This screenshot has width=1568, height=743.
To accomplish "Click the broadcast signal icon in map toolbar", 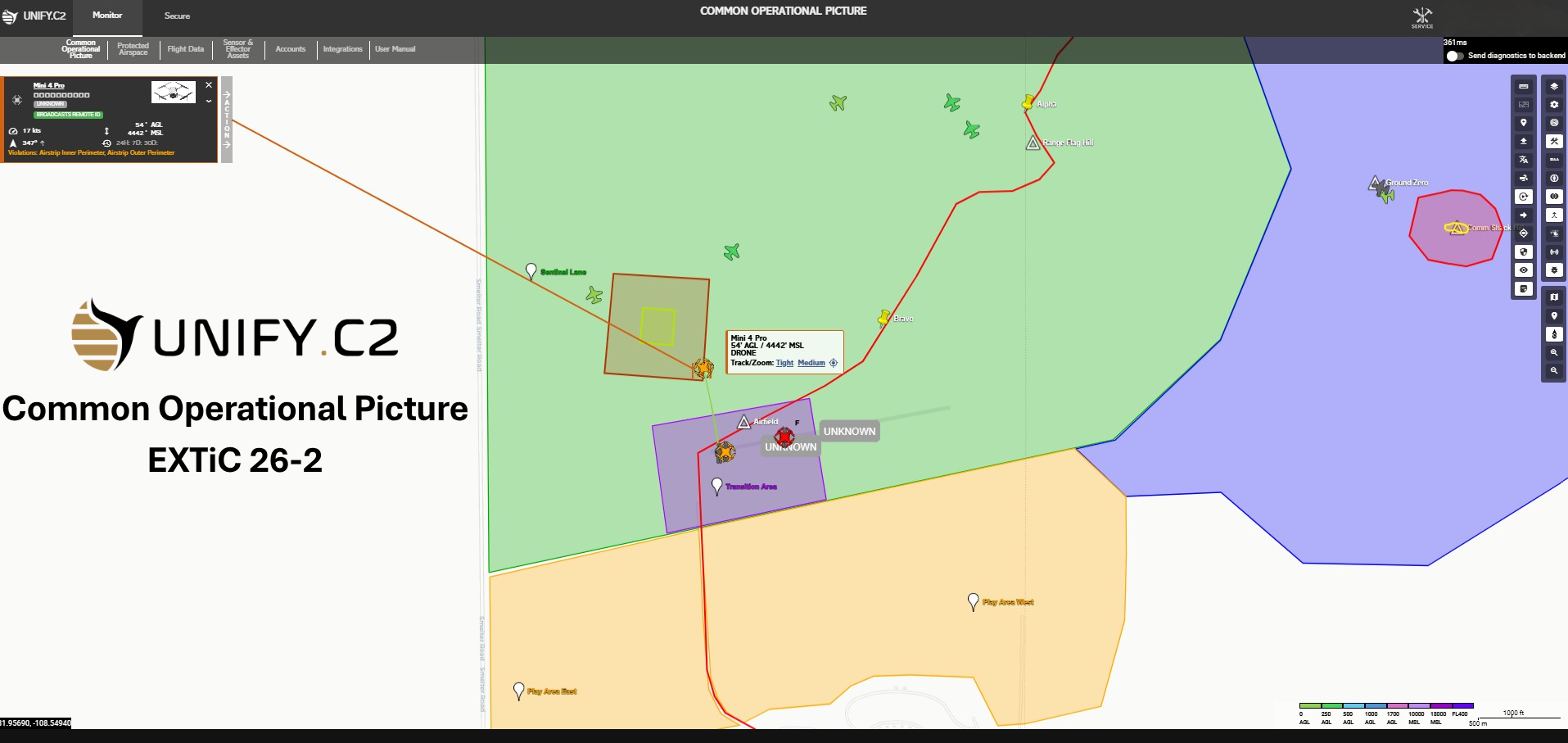I will point(1554,252).
